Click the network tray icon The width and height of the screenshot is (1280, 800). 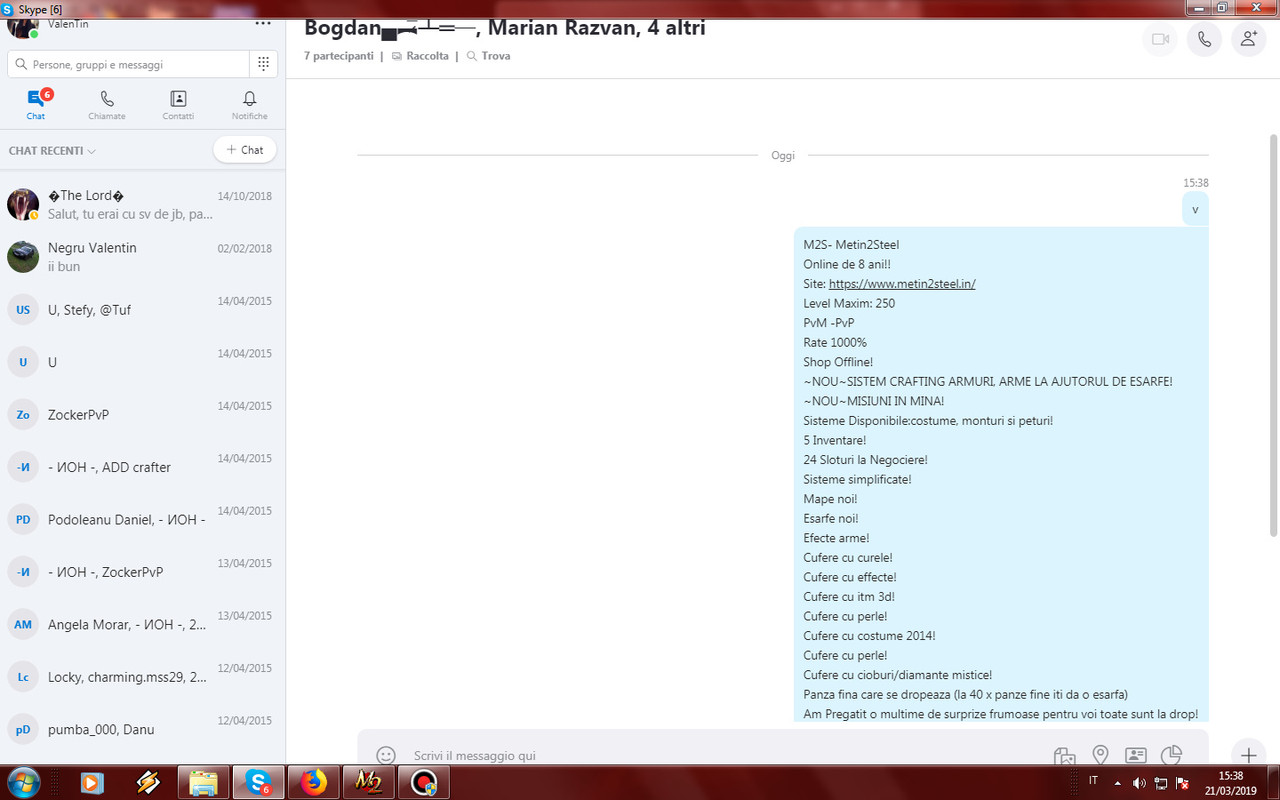pyautogui.click(x=1161, y=782)
